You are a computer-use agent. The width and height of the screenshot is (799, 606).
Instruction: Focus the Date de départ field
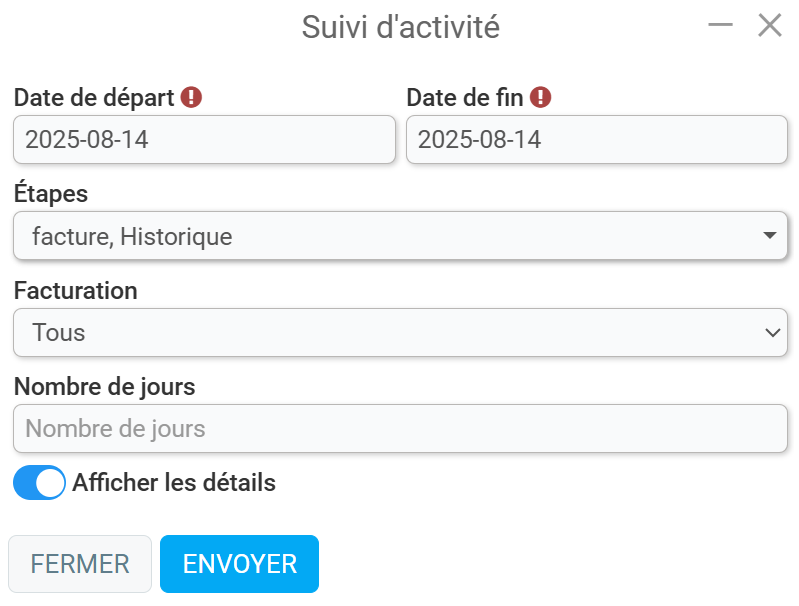coord(204,140)
